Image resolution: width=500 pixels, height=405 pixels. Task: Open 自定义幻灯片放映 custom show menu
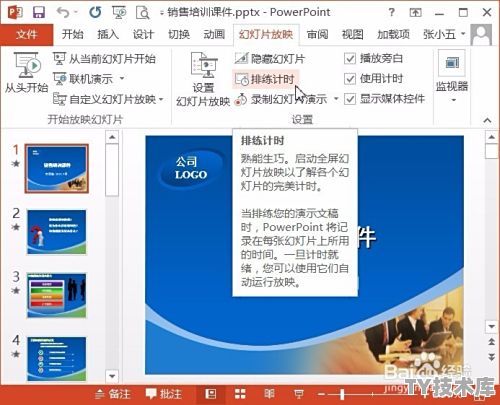109,99
